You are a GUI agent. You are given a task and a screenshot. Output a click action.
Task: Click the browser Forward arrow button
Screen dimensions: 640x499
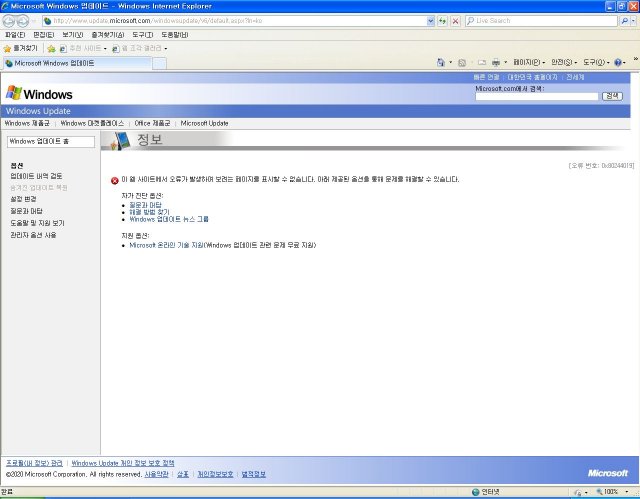coord(22,21)
